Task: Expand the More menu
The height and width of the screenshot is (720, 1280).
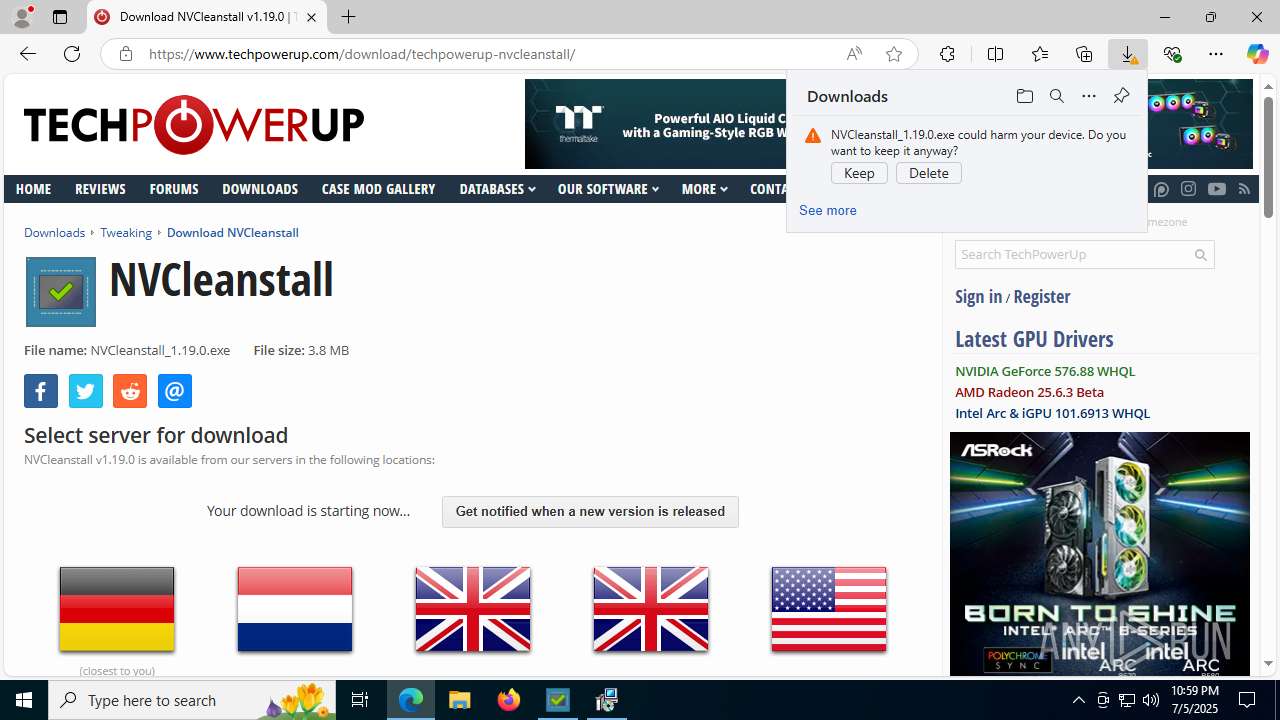Action: click(704, 189)
